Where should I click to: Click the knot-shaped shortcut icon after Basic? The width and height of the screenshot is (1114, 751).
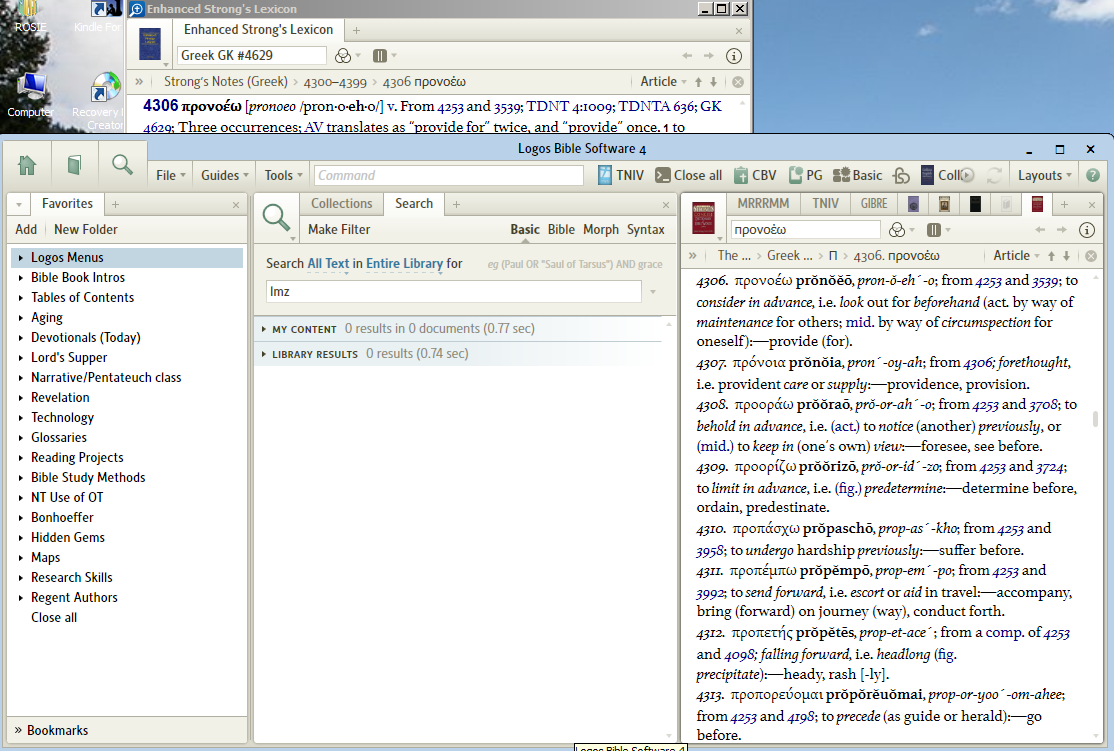[901, 175]
